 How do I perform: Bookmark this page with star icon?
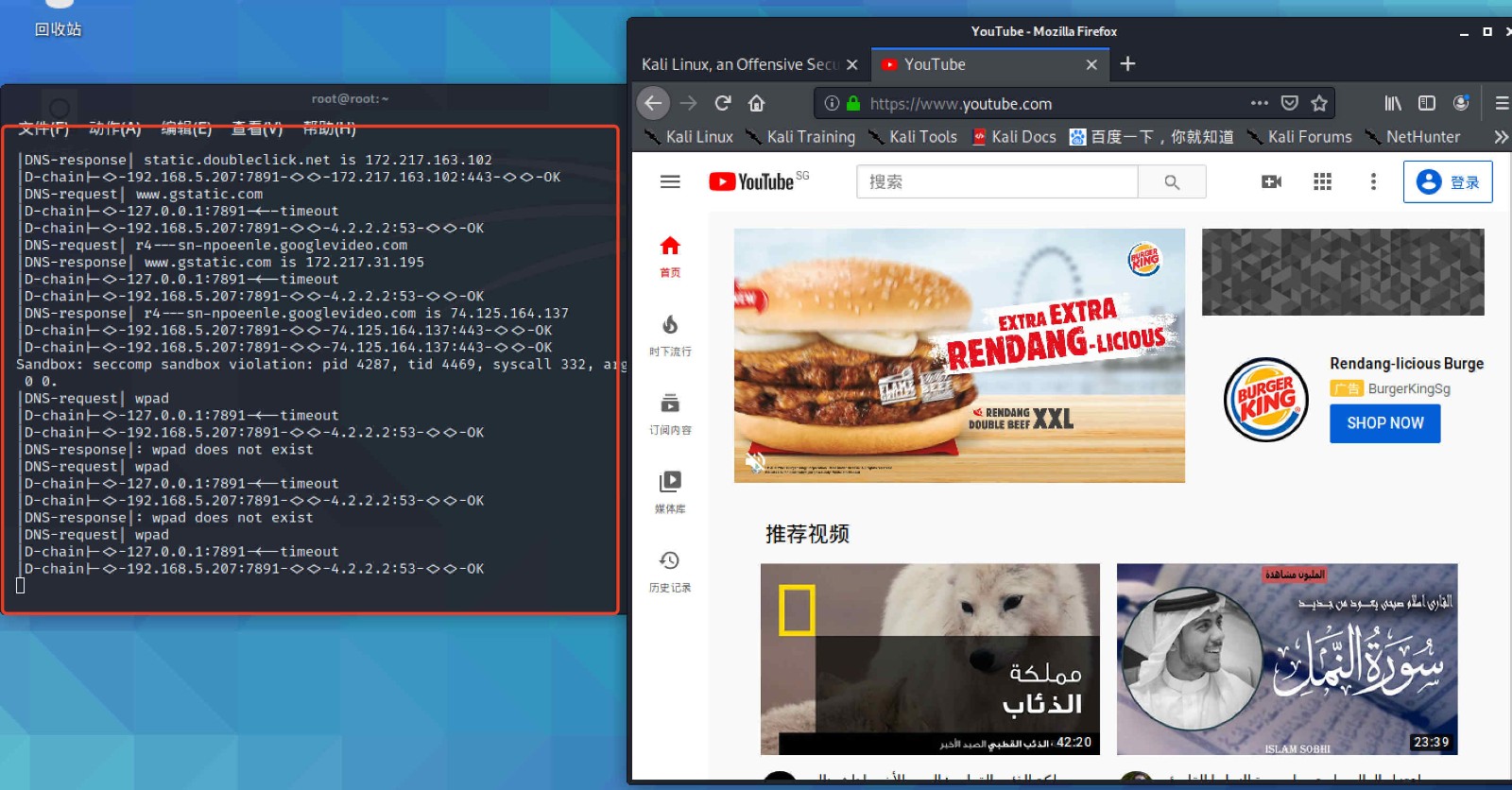pyautogui.click(x=1320, y=103)
